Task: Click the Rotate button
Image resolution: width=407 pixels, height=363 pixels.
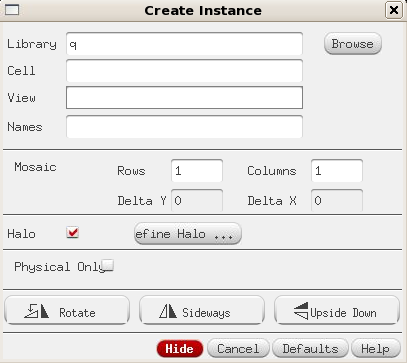Action: coord(67,310)
